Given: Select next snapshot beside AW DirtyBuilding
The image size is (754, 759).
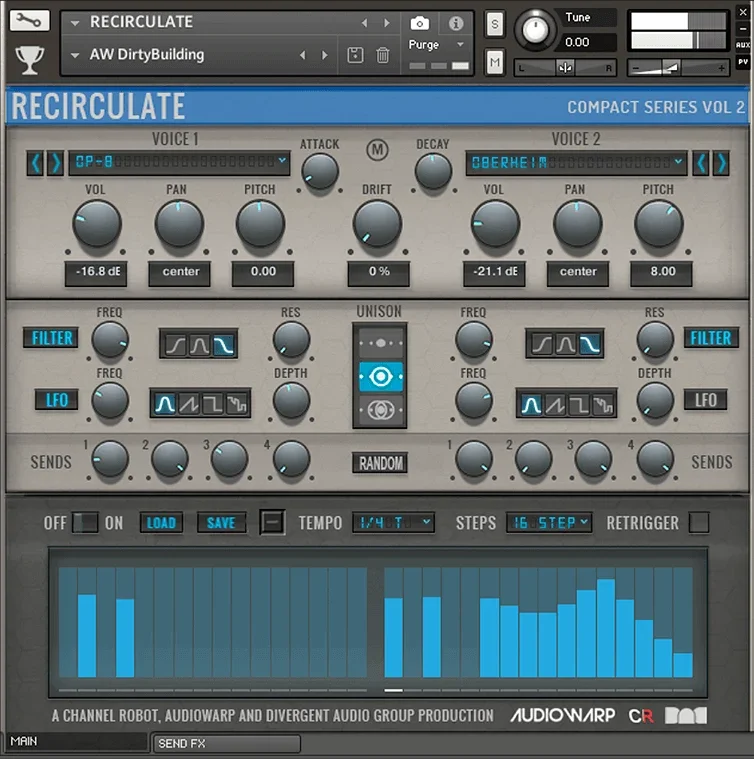Looking at the screenshot, I should coord(325,55).
